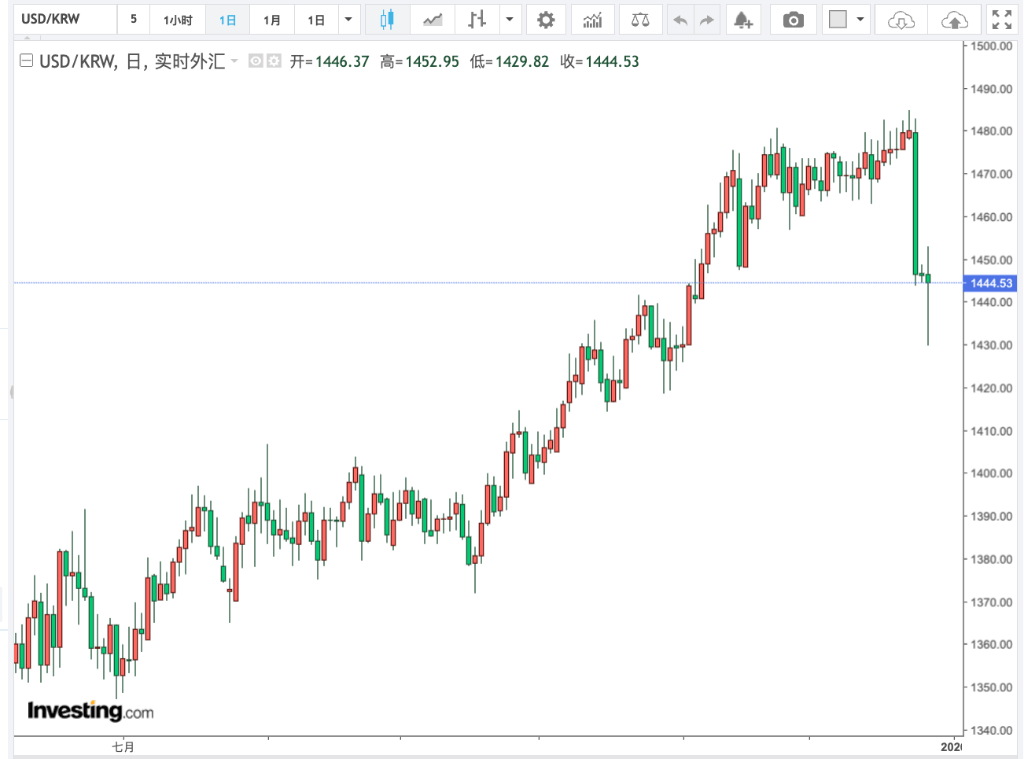Open chart settings gear

pos(545,19)
